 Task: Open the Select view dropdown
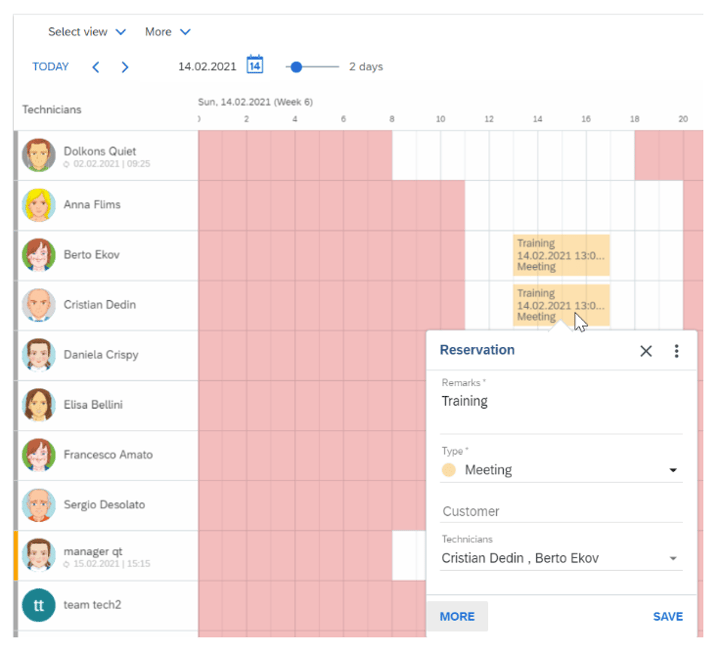click(x=87, y=32)
